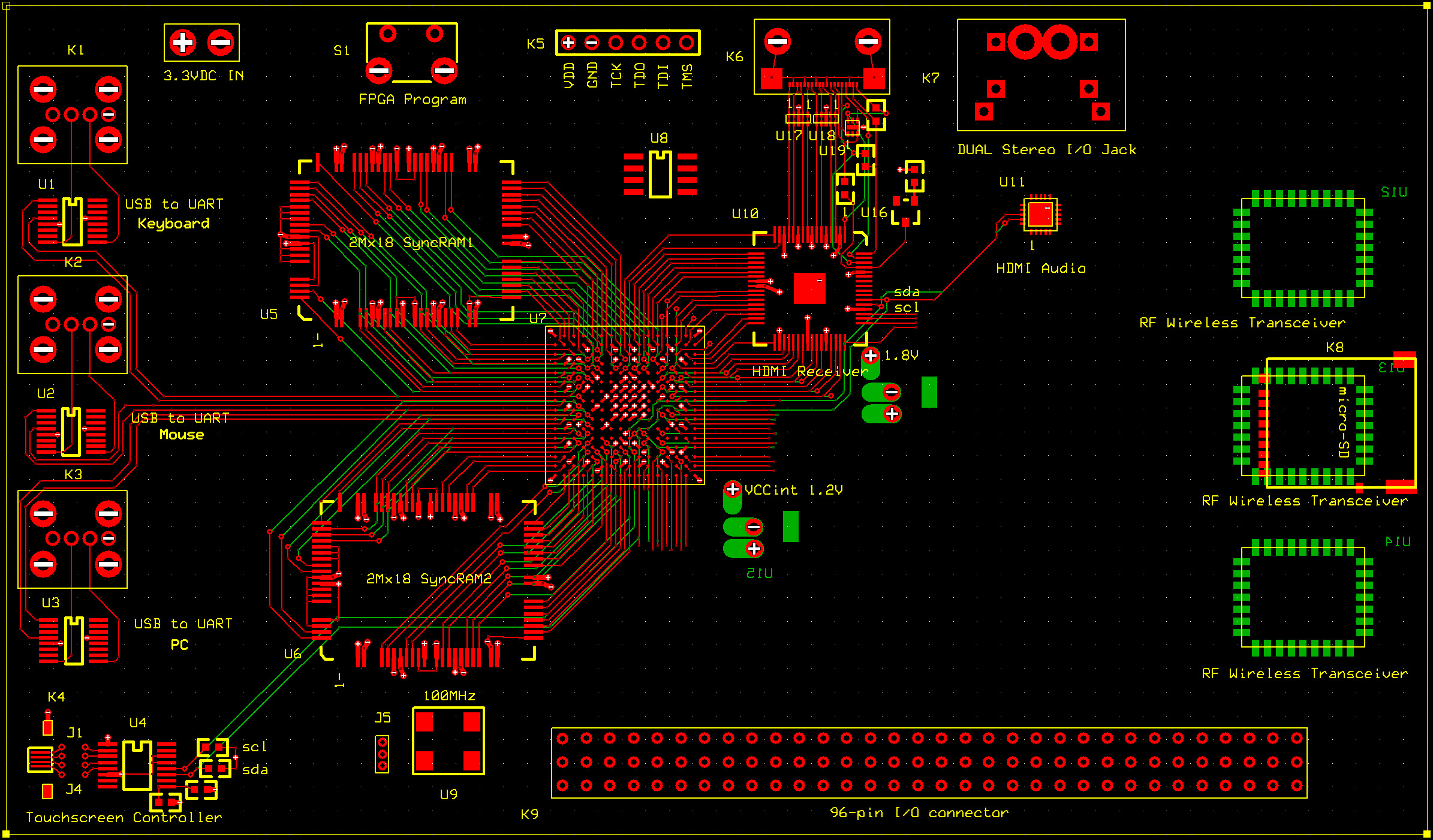
Task: Select the K6 HDMI connector left mounting hole
Action: pos(778,41)
